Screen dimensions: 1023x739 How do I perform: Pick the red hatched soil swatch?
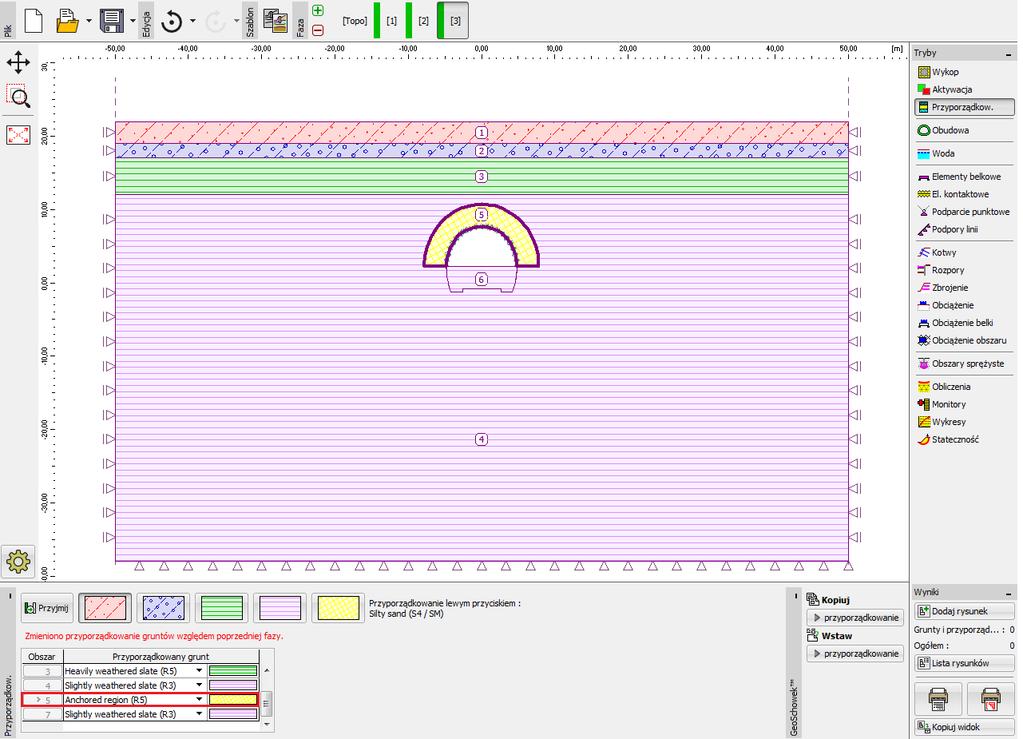point(105,608)
